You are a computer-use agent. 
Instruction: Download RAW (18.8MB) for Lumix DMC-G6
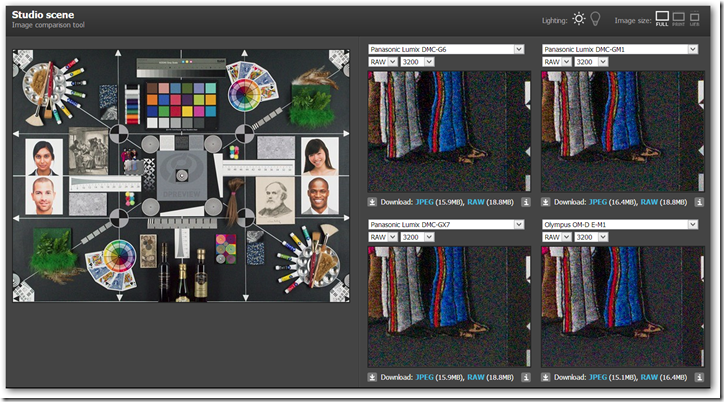coord(476,202)
